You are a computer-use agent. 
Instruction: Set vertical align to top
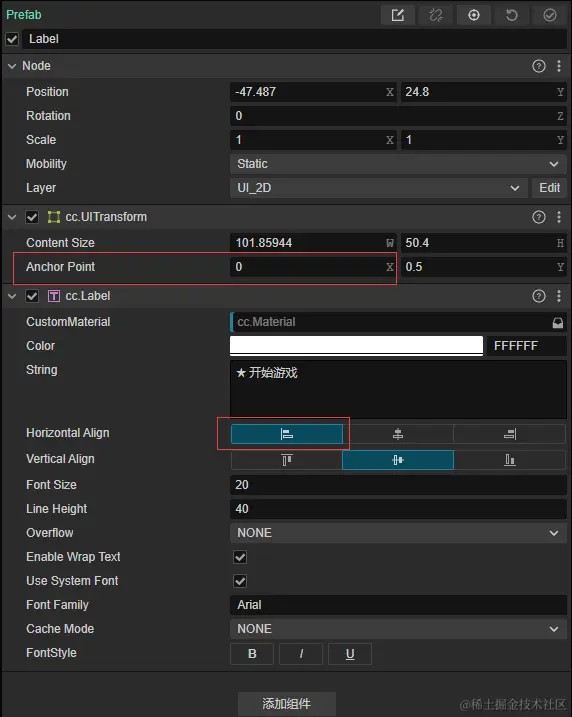[287, 460]
